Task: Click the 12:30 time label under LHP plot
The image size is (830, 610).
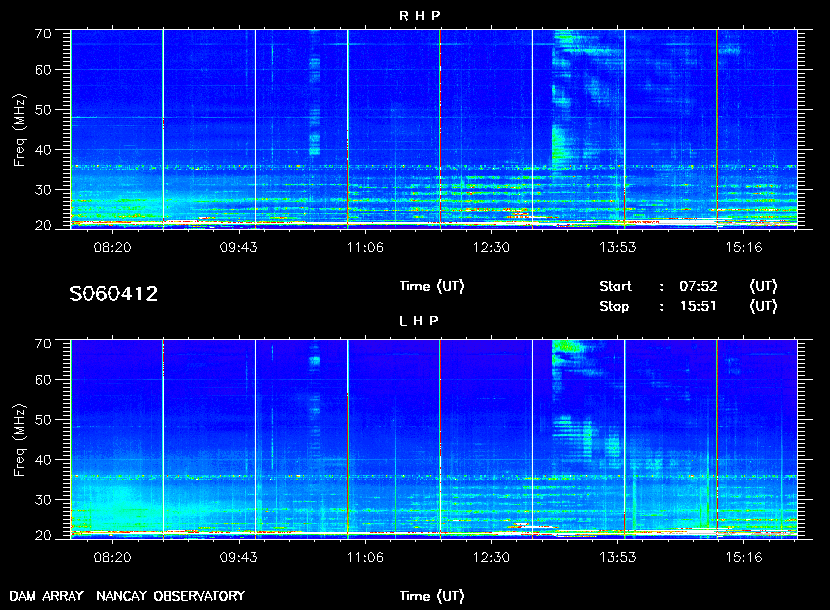Action: click(x=491, y=557)
